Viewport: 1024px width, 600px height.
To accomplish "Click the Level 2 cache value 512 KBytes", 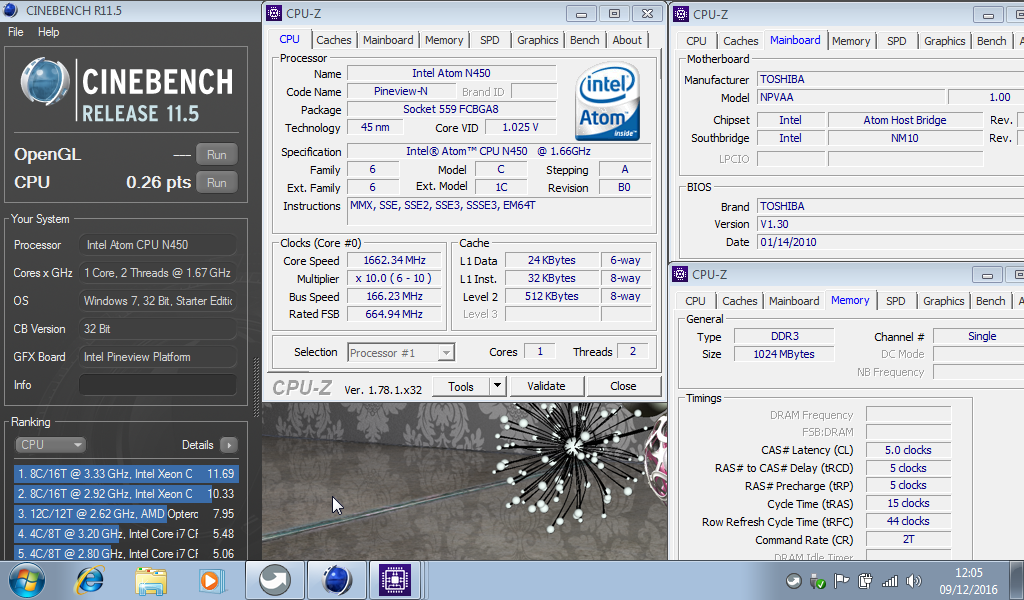I will 552,296.
